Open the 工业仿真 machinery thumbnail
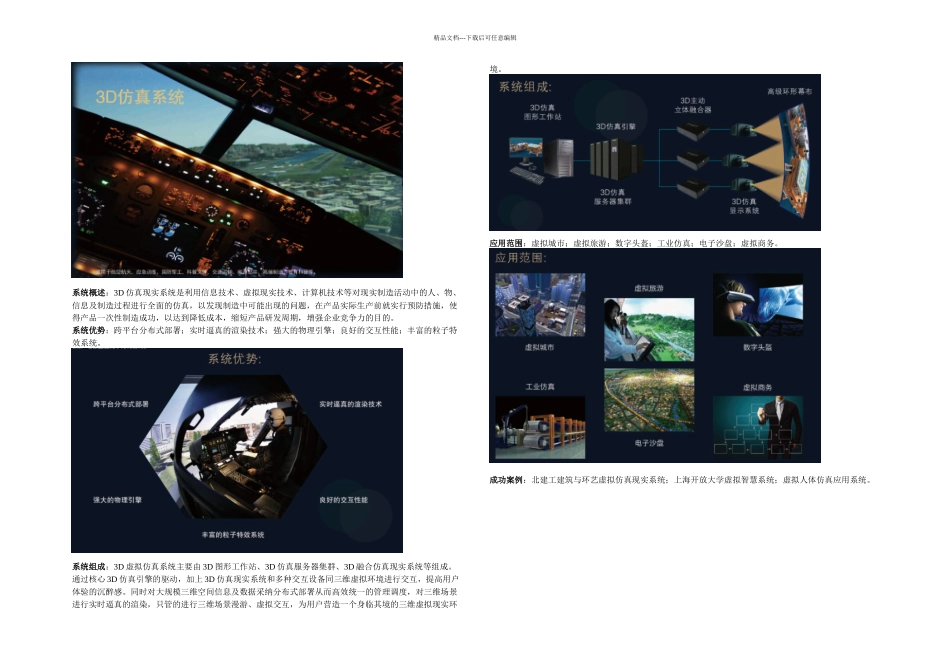The height and width of the screenshot is (672, 950). click(x=540, y=427)
